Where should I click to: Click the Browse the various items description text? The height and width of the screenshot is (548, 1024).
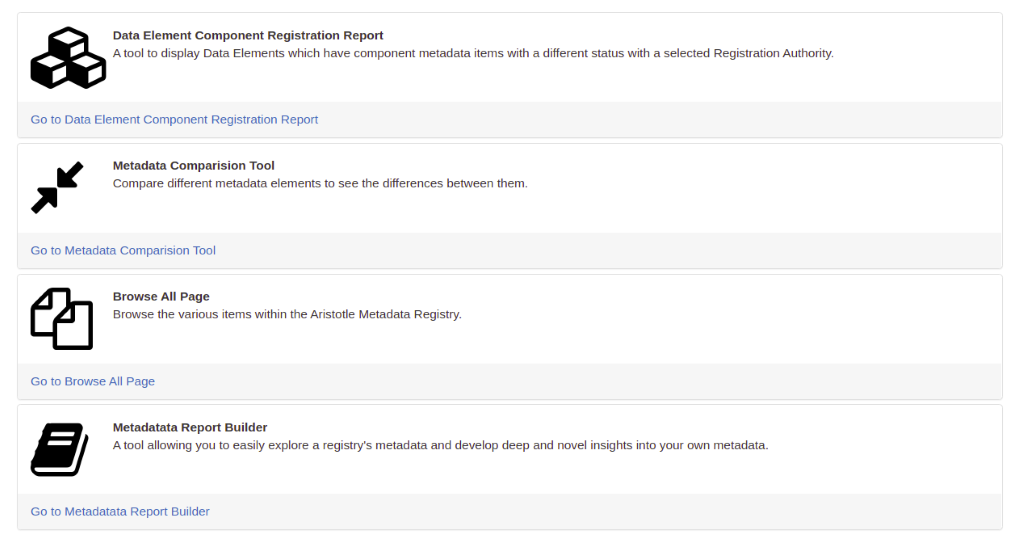pyautogui.click(x=287, y=314)
